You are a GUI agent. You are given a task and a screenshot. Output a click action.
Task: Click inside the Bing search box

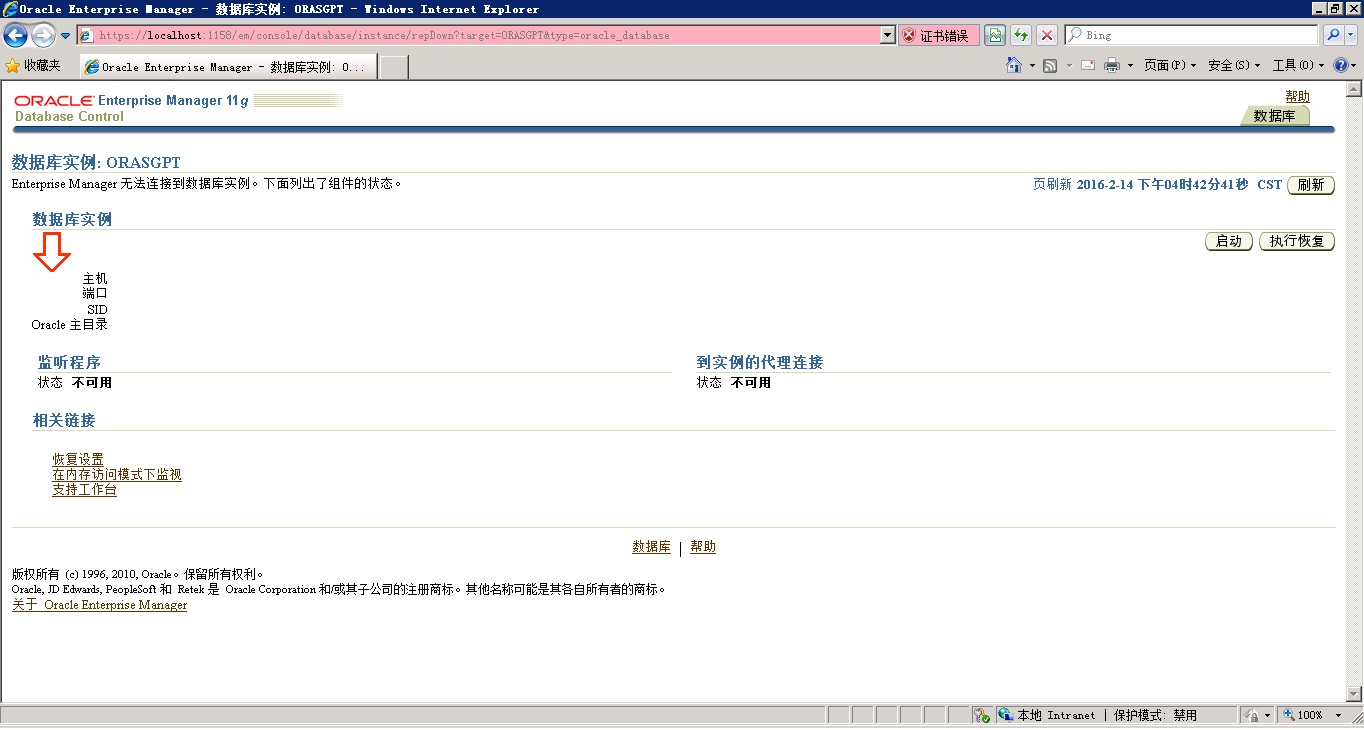click(1192, 35)
